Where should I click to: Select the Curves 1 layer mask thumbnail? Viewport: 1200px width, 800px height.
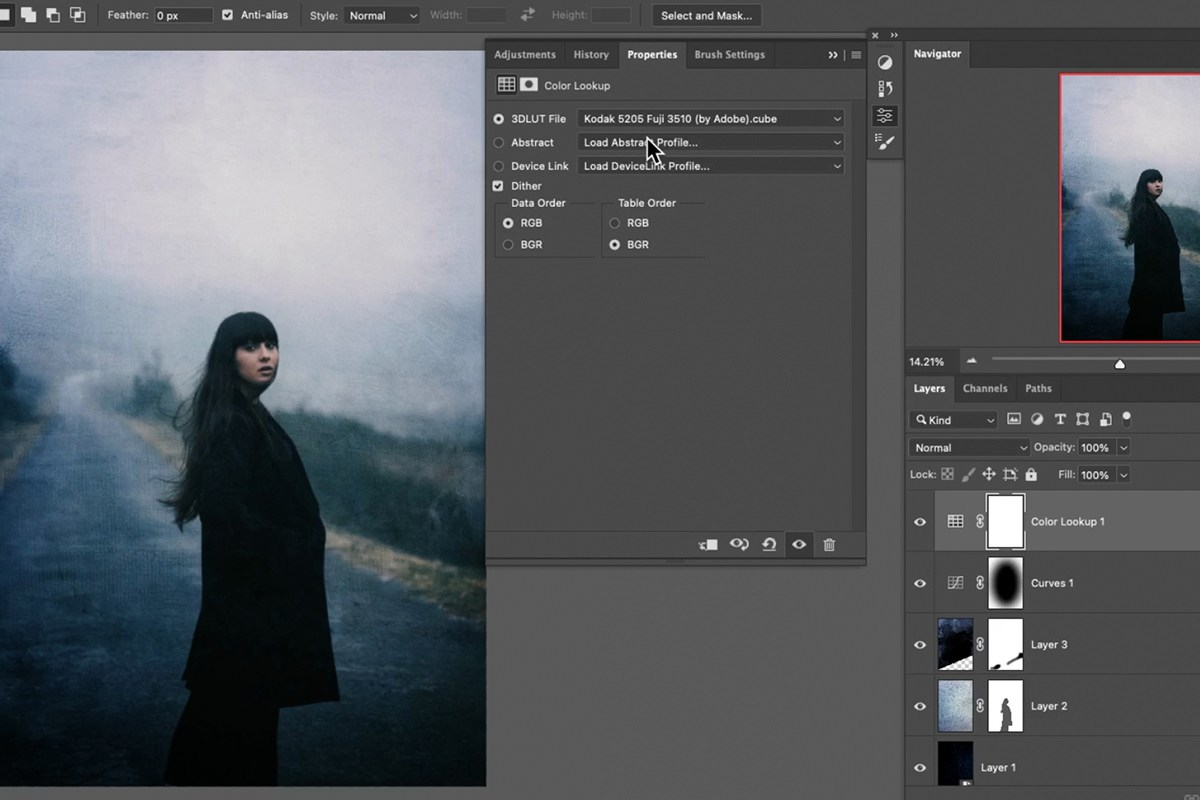tap(1006, 583)
